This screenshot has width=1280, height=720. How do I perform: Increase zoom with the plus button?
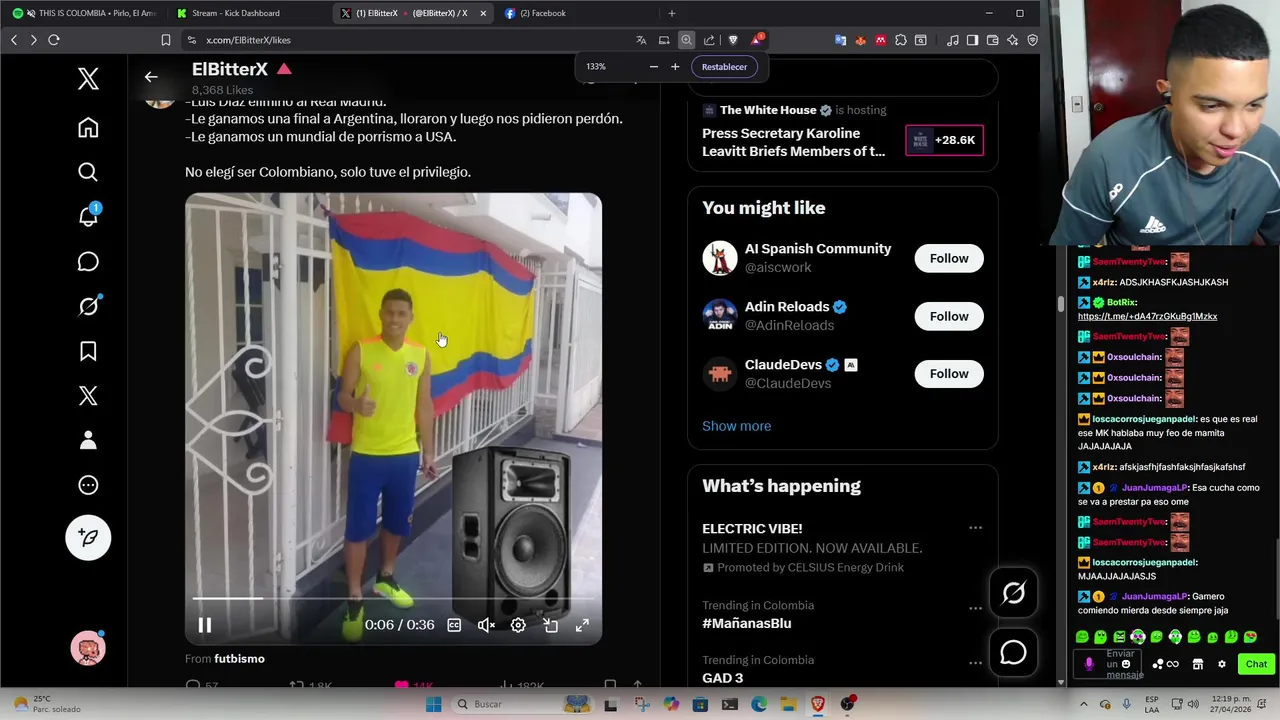675,67
